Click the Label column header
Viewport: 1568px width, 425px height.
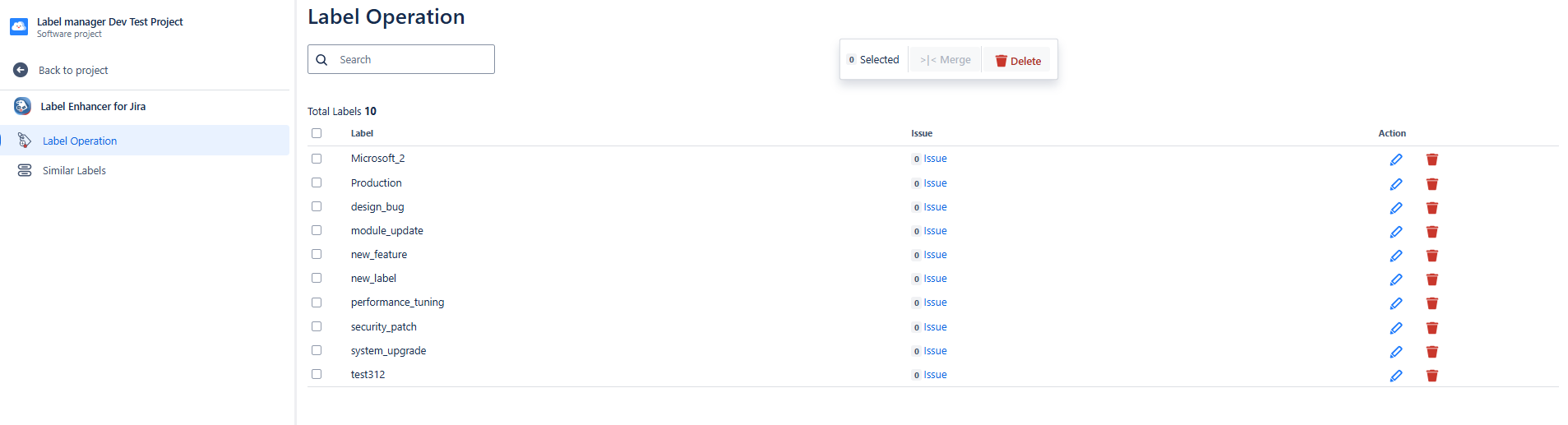362,133
